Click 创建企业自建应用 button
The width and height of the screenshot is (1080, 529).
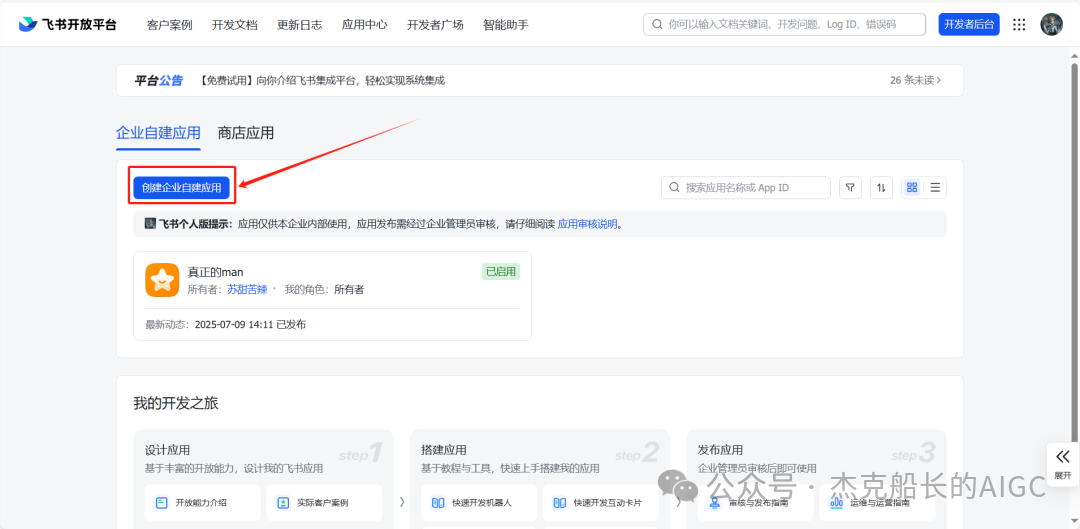(x=182, y=187)
